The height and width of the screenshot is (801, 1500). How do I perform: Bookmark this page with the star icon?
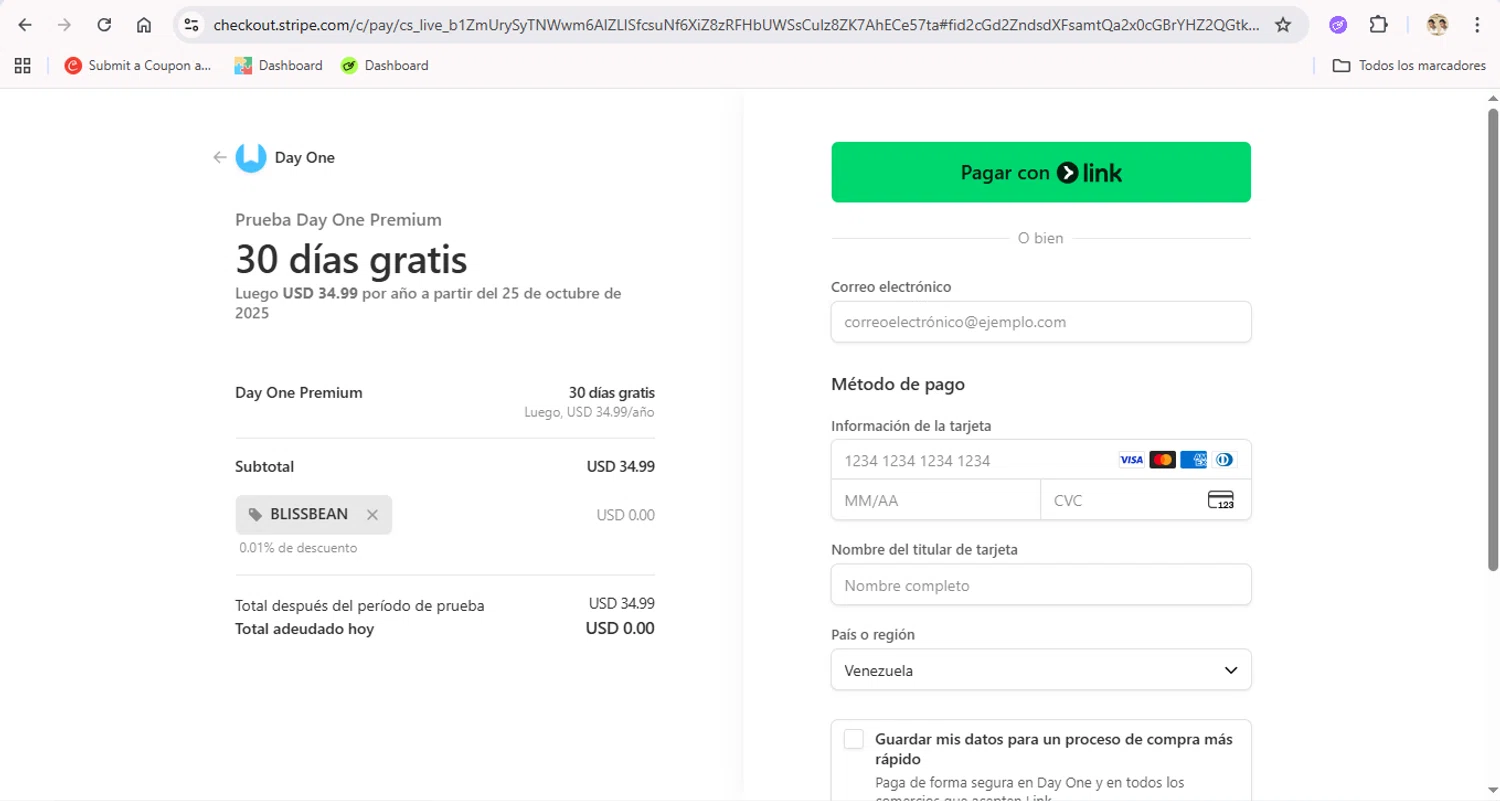(1283, 25)
